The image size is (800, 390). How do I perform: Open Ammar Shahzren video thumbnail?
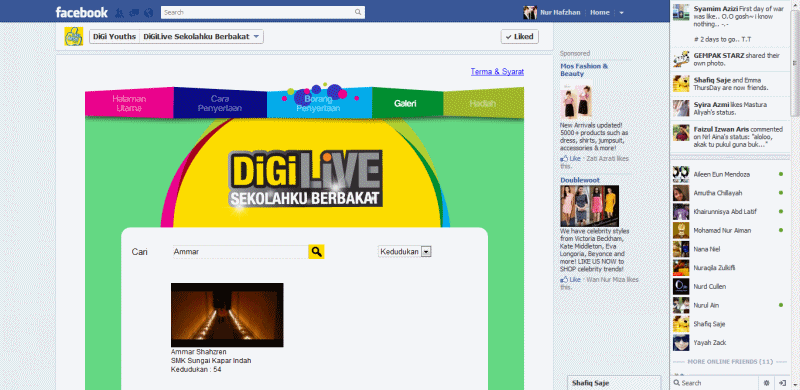point(227,315)
